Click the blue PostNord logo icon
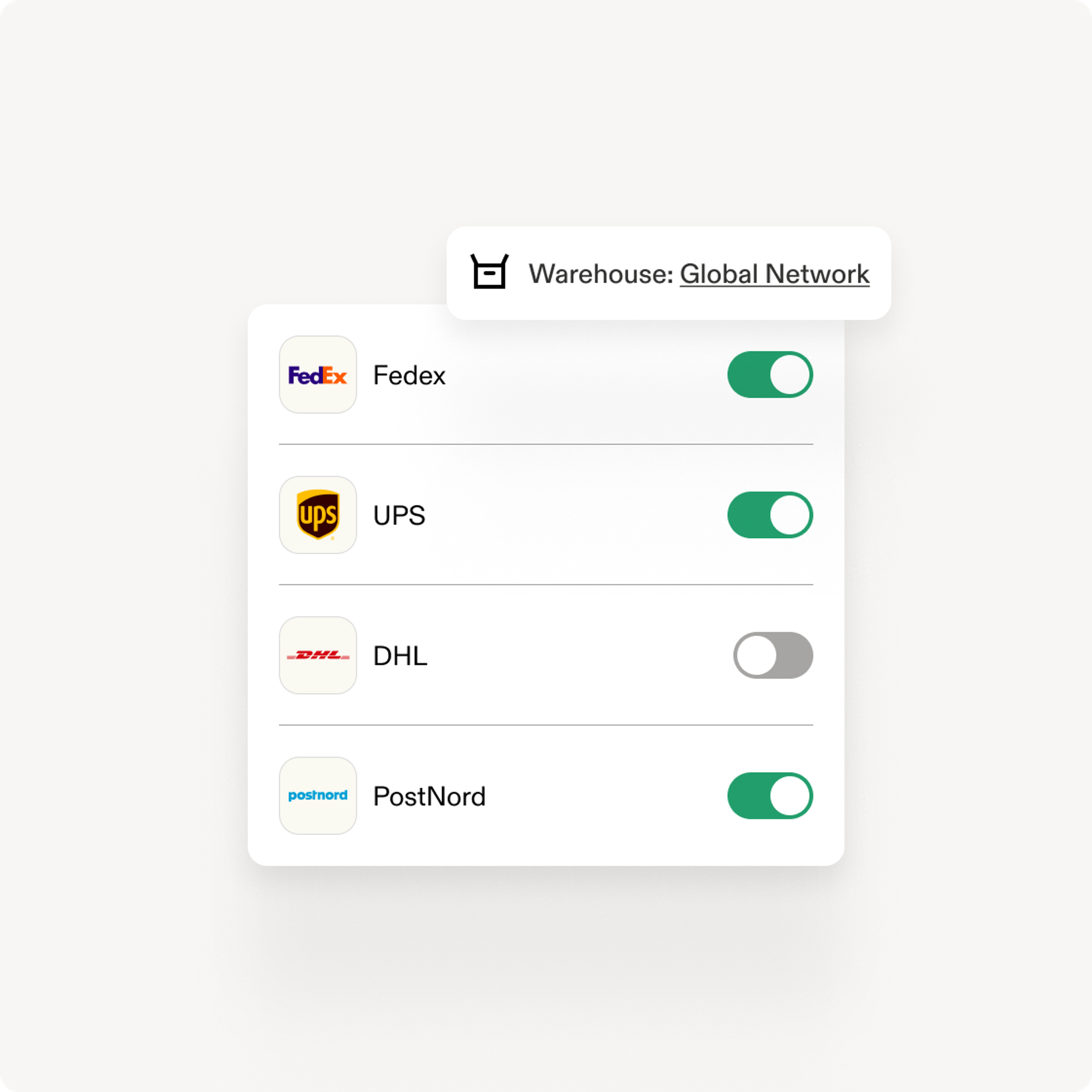Viewport: 1092px width, 1092px height. click(318, 796)
